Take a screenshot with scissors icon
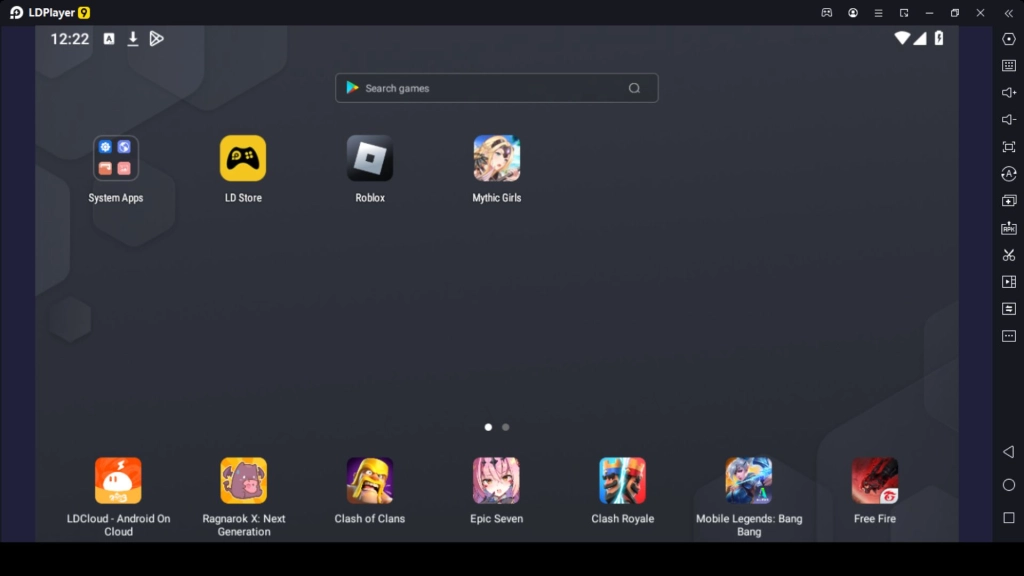The height and width of the screenshot is (576, 1024). (1008, 255)
